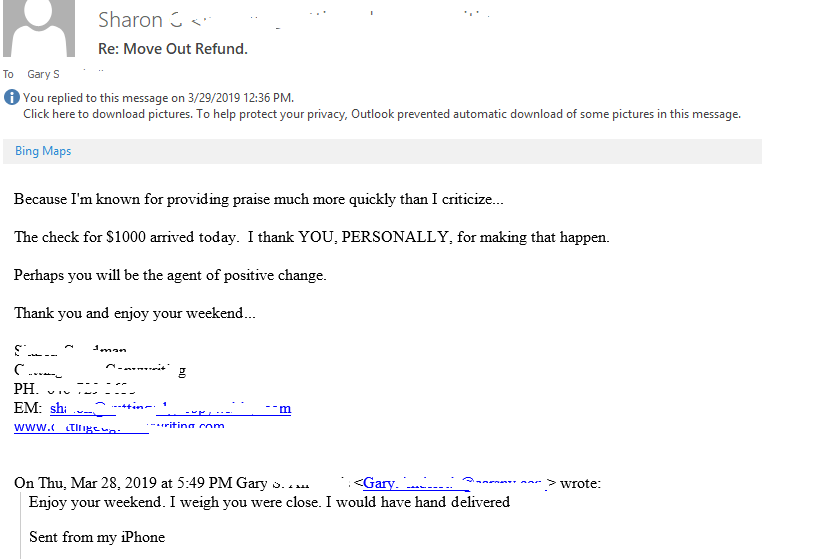The image size is (815, 559).
Task: Click 'Perhaps you will be the agent' line
Action: [170, 275]
